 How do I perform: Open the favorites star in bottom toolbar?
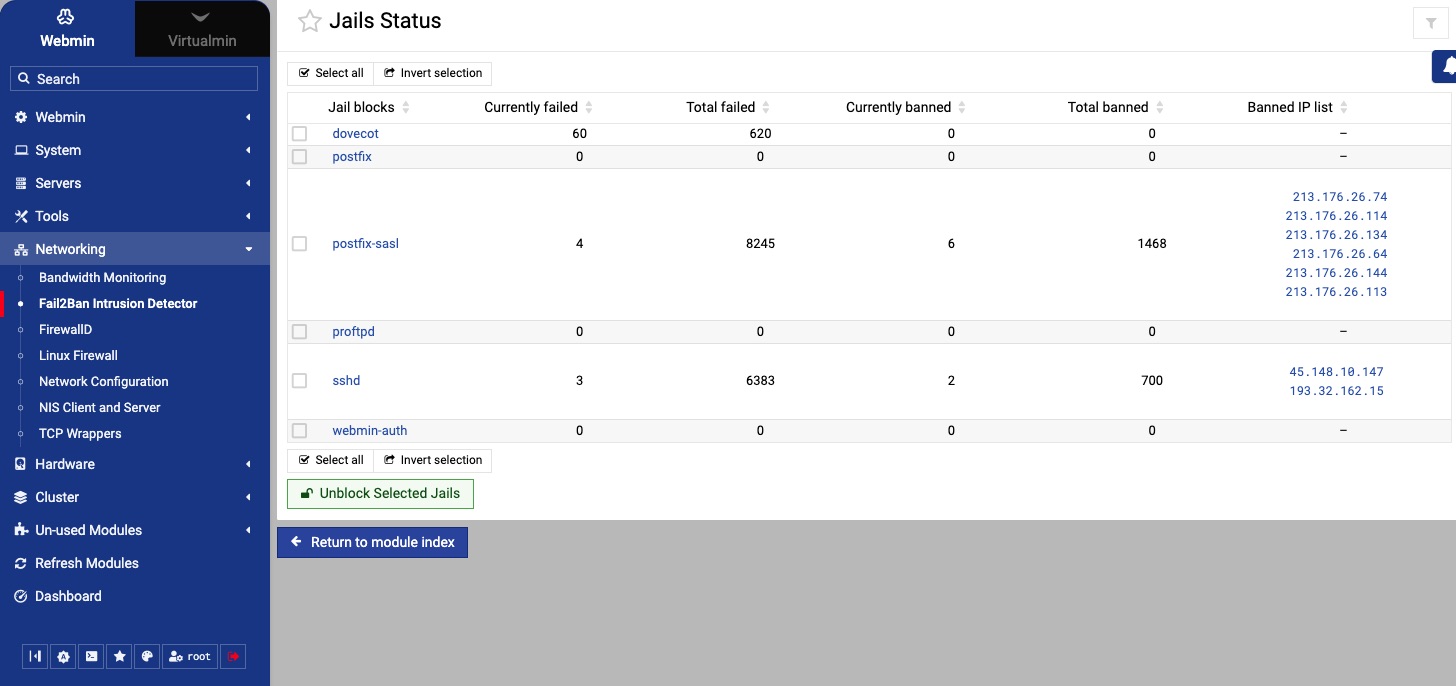pos(119,656)
